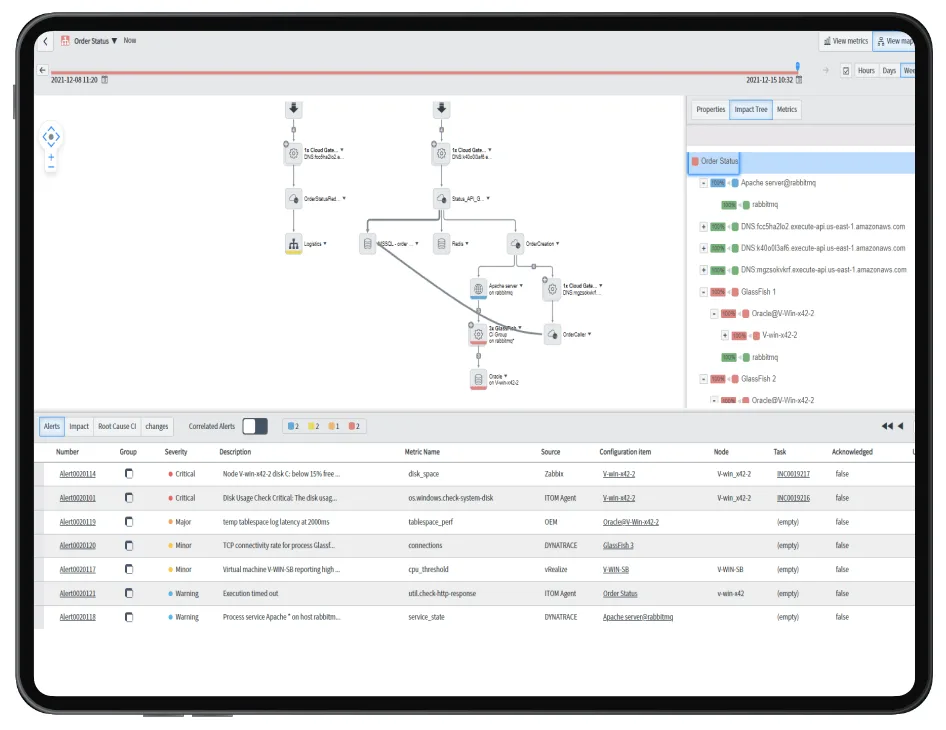Zoom in using the map plus control
The width and height of the screenshot is (946, 730).
[x=51, y=157]
